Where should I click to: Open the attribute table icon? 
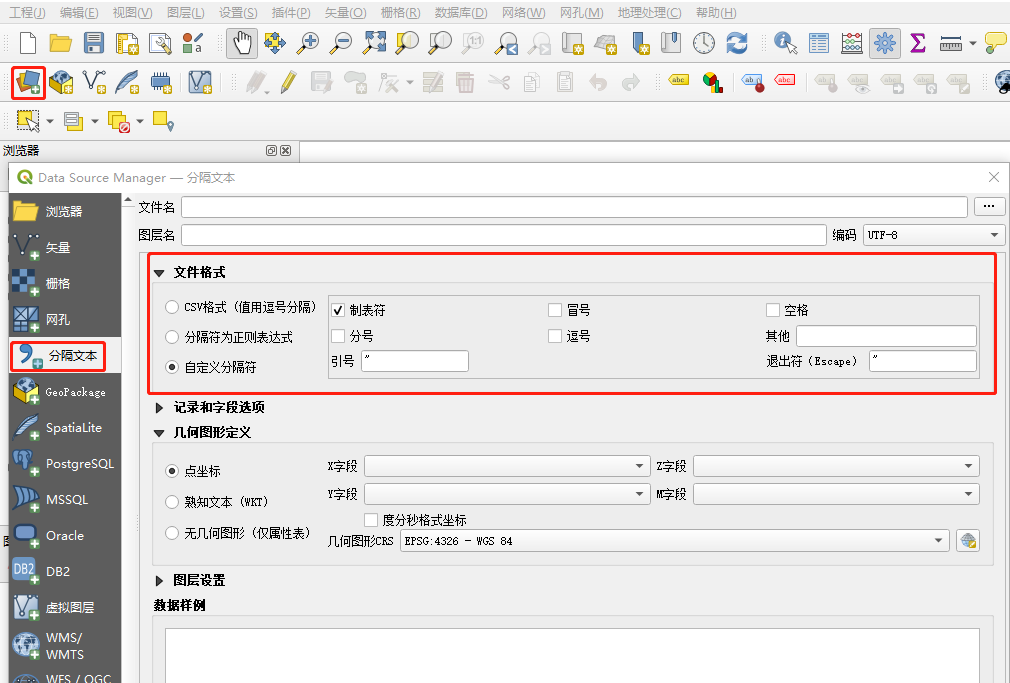click(x=819, y=43)
